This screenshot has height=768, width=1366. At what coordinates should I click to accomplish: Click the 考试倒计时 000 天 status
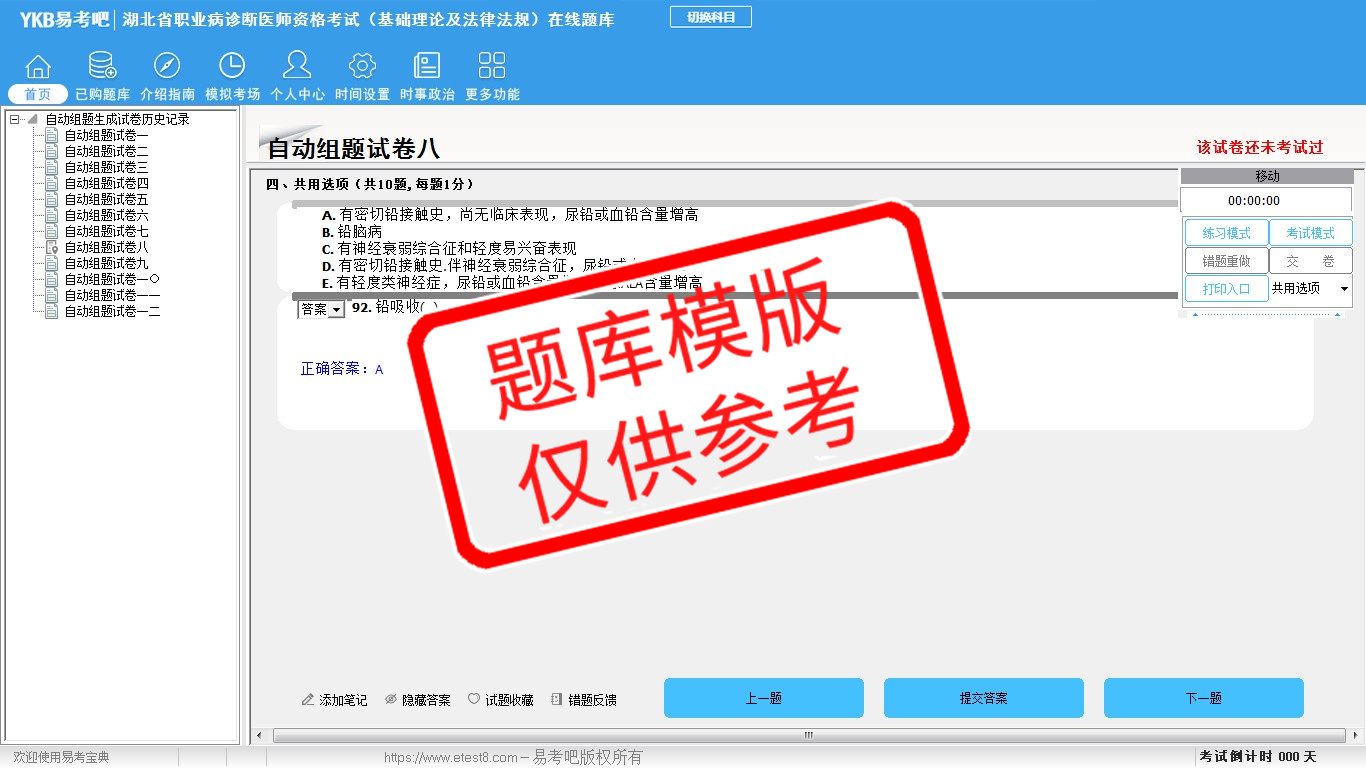click(x=1258, y=757)
